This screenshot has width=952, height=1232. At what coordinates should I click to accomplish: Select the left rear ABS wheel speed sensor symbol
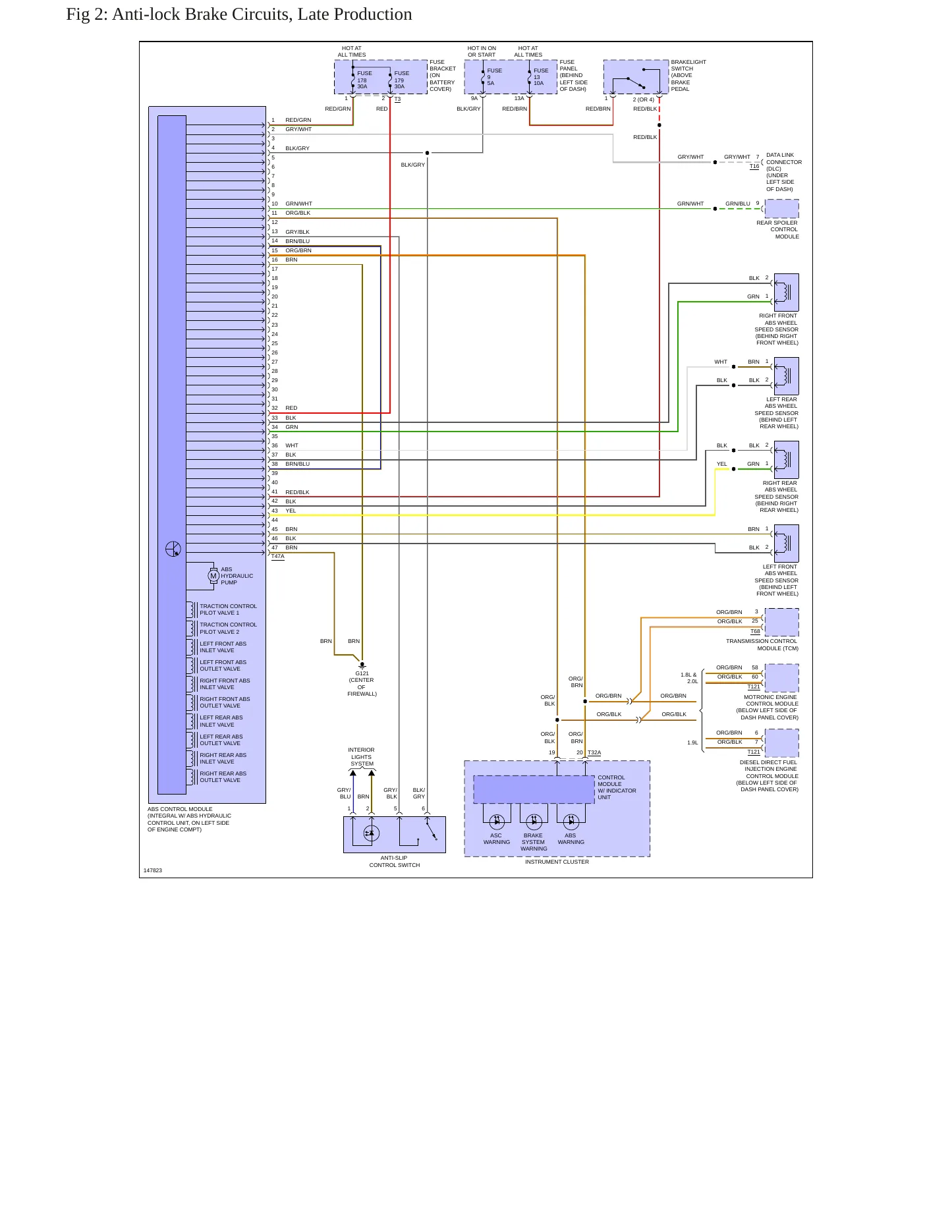(786, 376)
